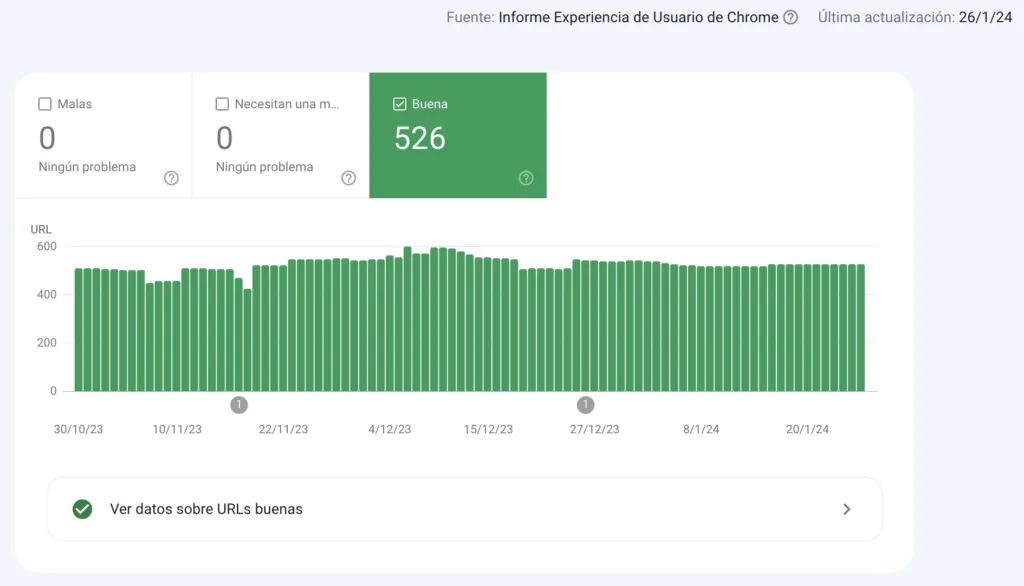Click the annotation marker near 27/12/23
Viewport: 1024px width, 586px height.
[x=586, y=405]
